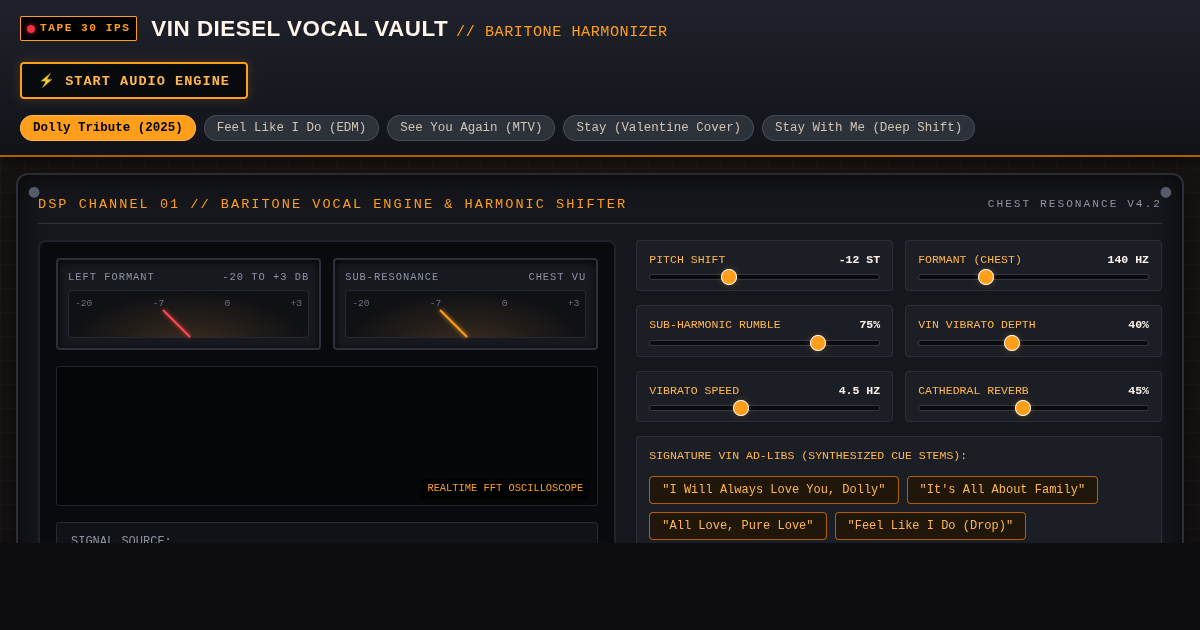The image size is (1200, 630).
Task: Play the "All Love, Pure Love" cue
Action: (738, 526)
